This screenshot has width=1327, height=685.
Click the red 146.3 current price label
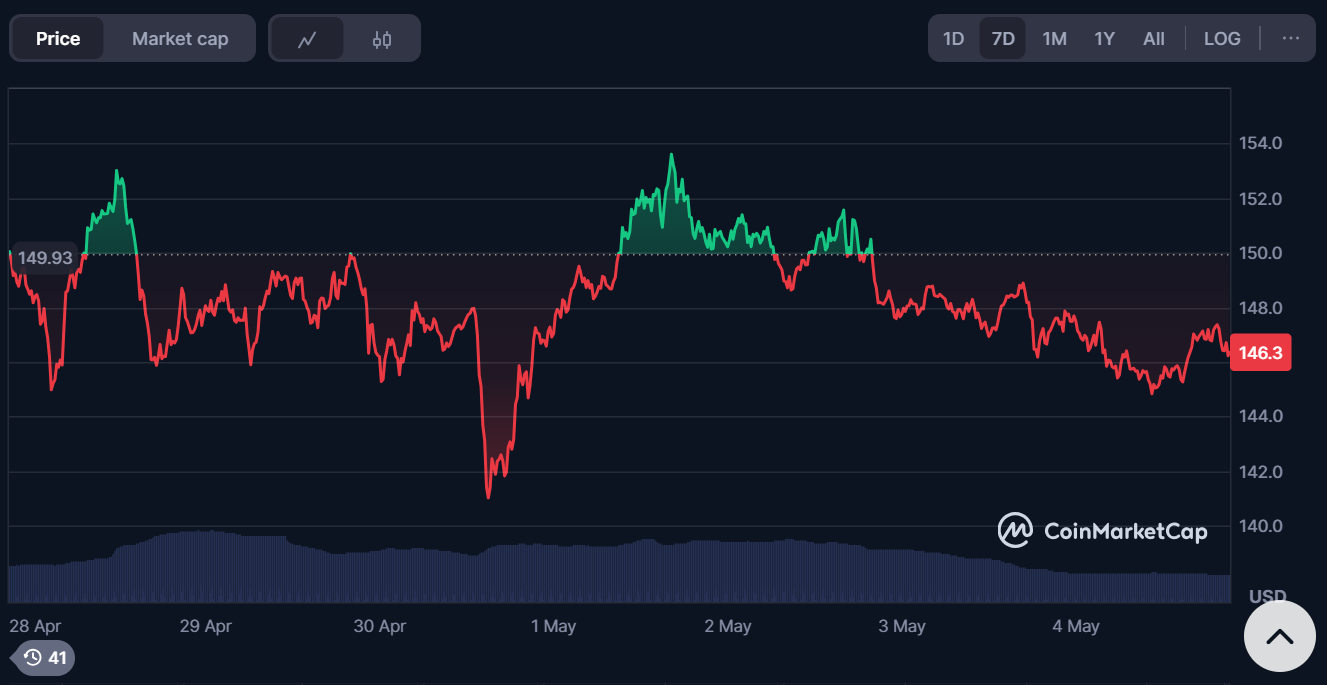click(x=1260, y=353)
